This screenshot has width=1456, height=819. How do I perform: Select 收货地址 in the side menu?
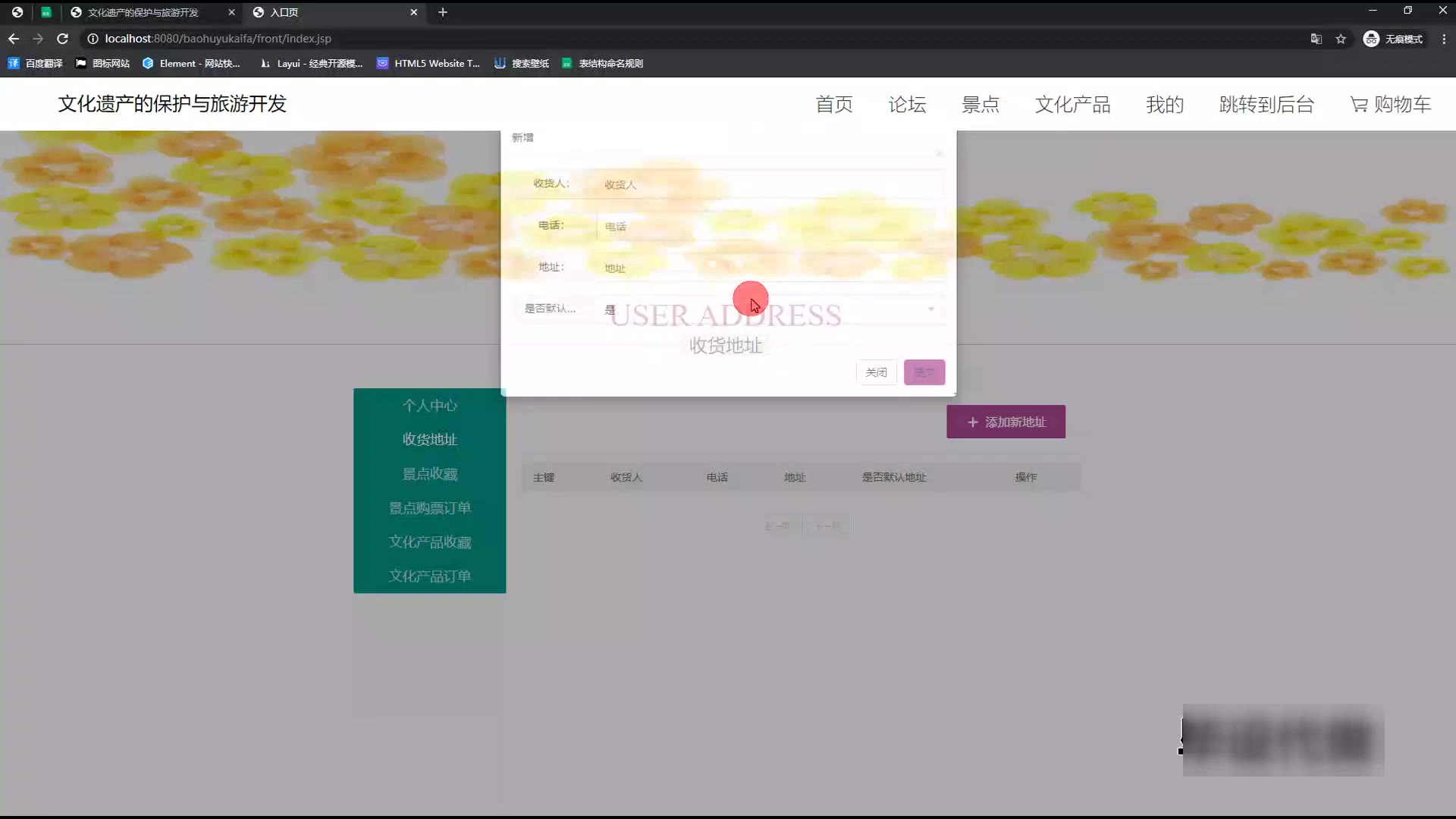tap(429, 440)
